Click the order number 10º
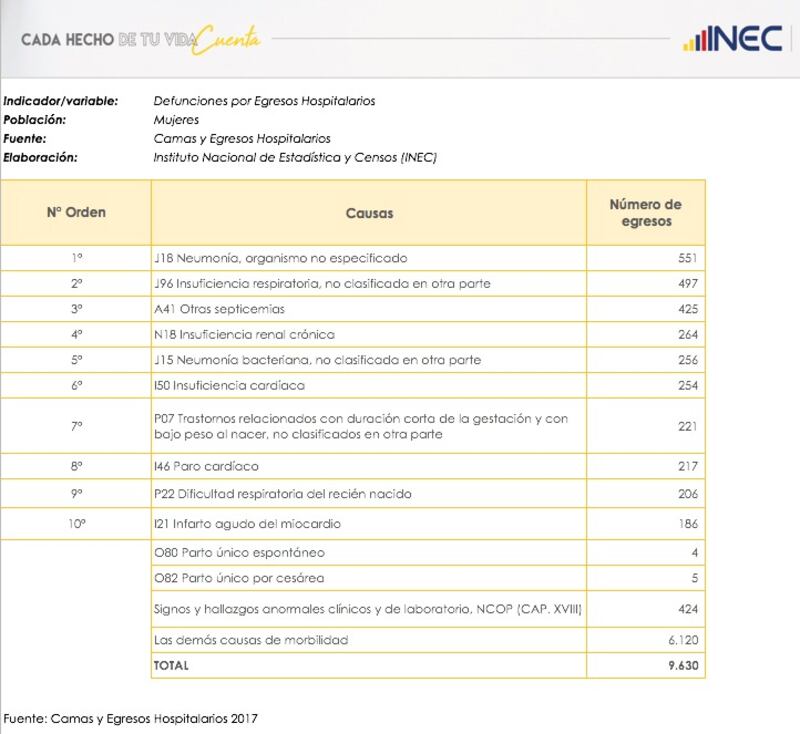Viewport: 800px width, 734px height. 77,524
